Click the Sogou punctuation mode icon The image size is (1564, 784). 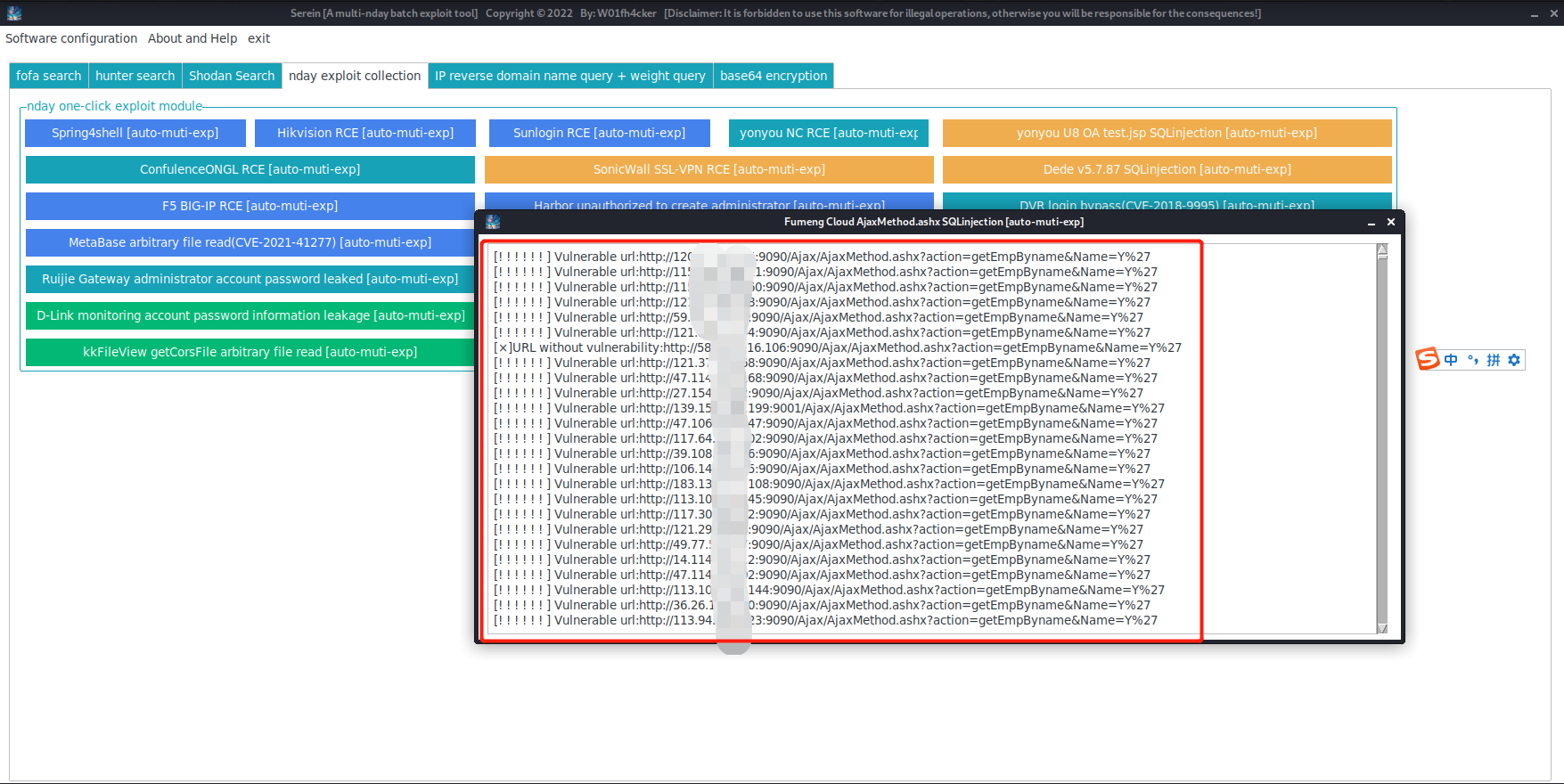coord(1472,360)
